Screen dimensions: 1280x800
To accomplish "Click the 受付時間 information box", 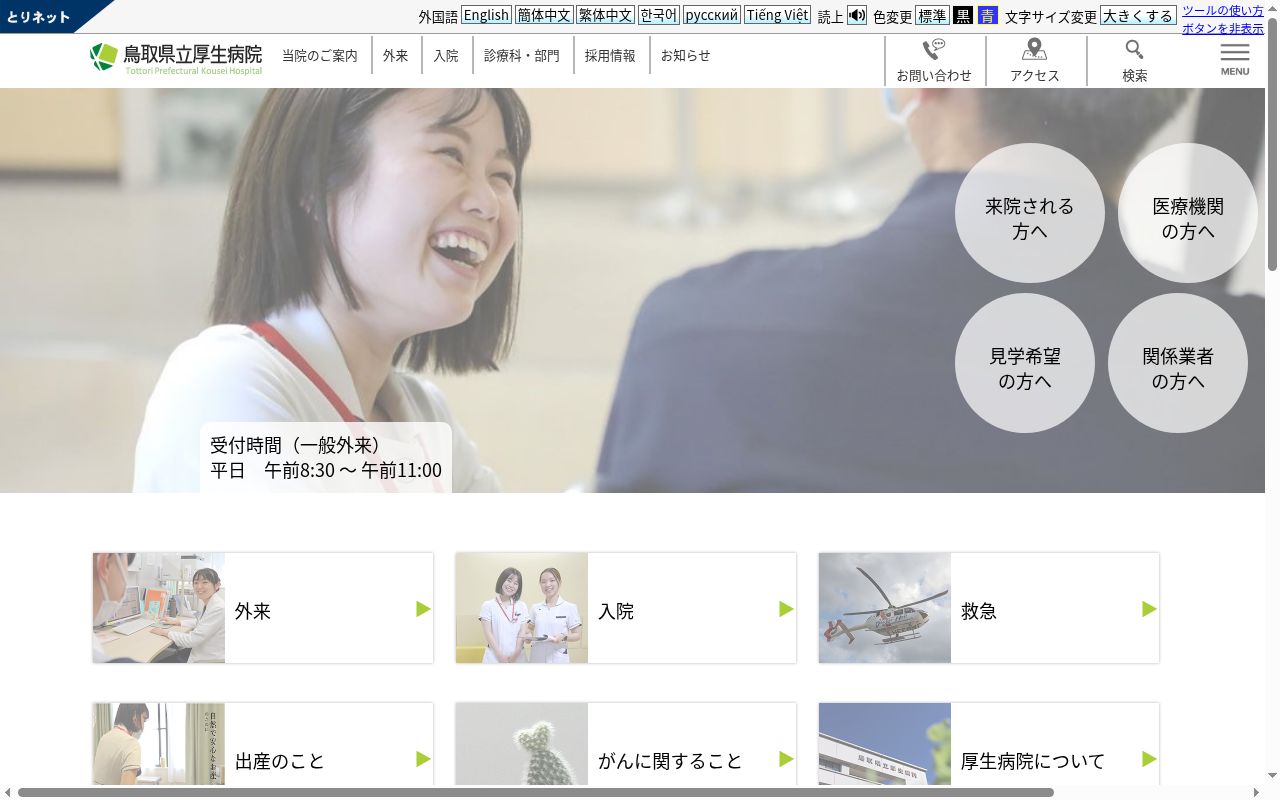I will pos(326,457).
